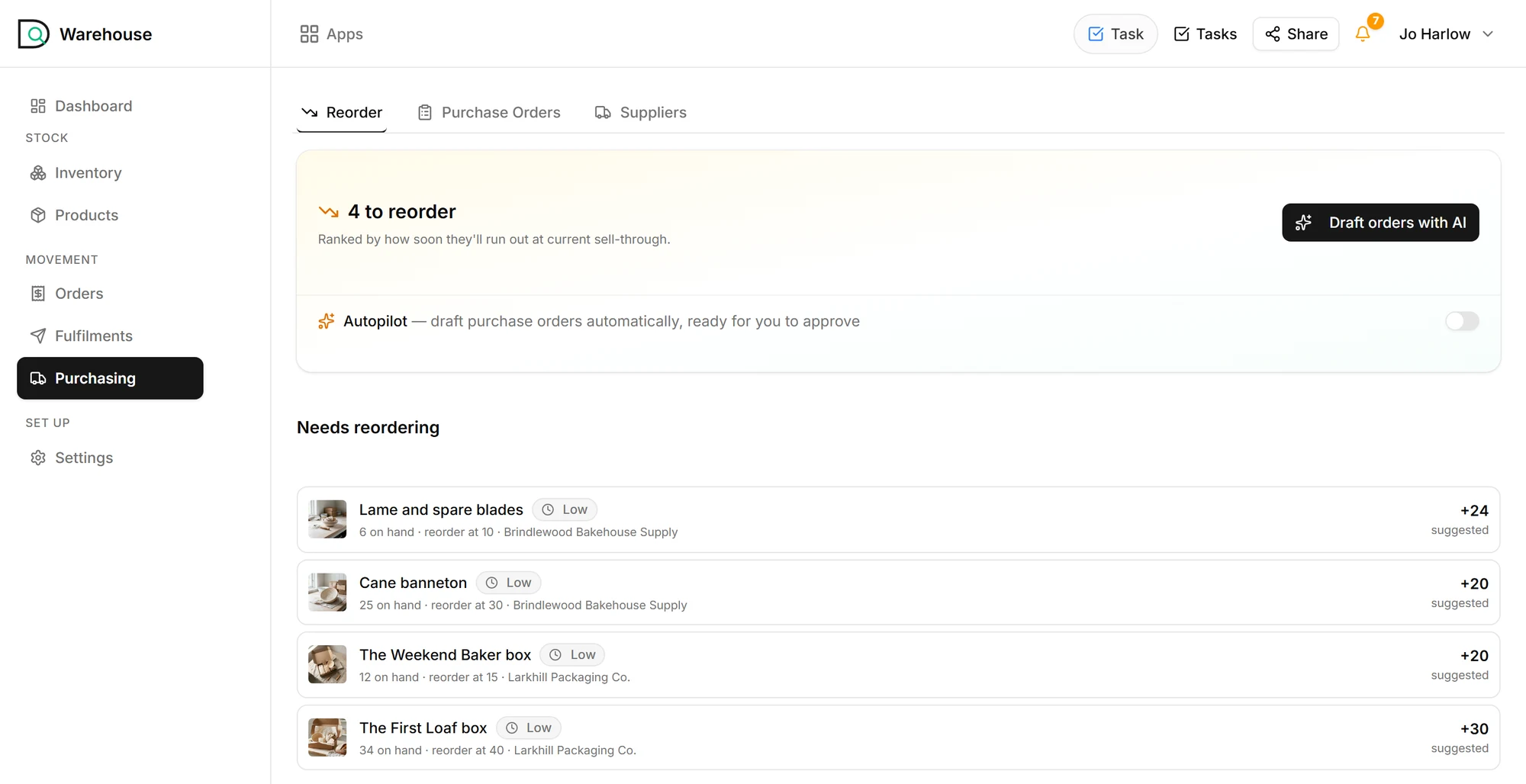Open the notifications bell
This screenshot has height=784, width=1526.
click(1363, 34)
